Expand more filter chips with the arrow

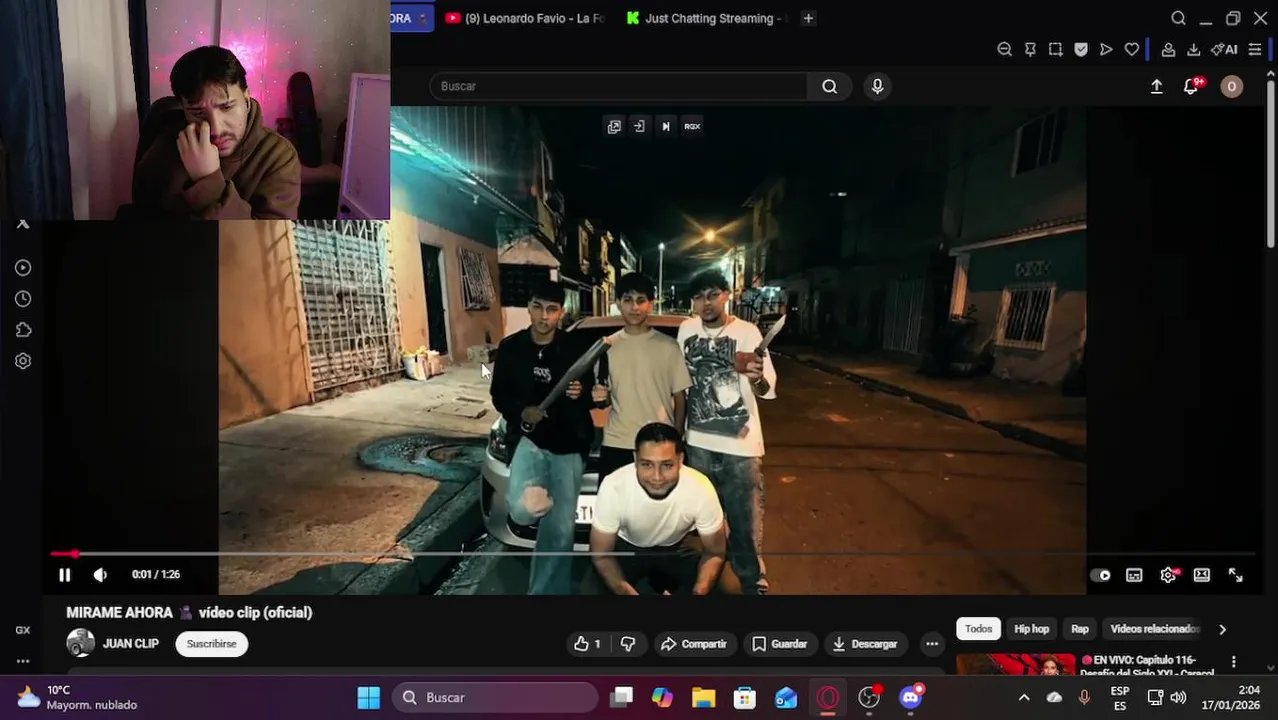tap(1222, 629)
